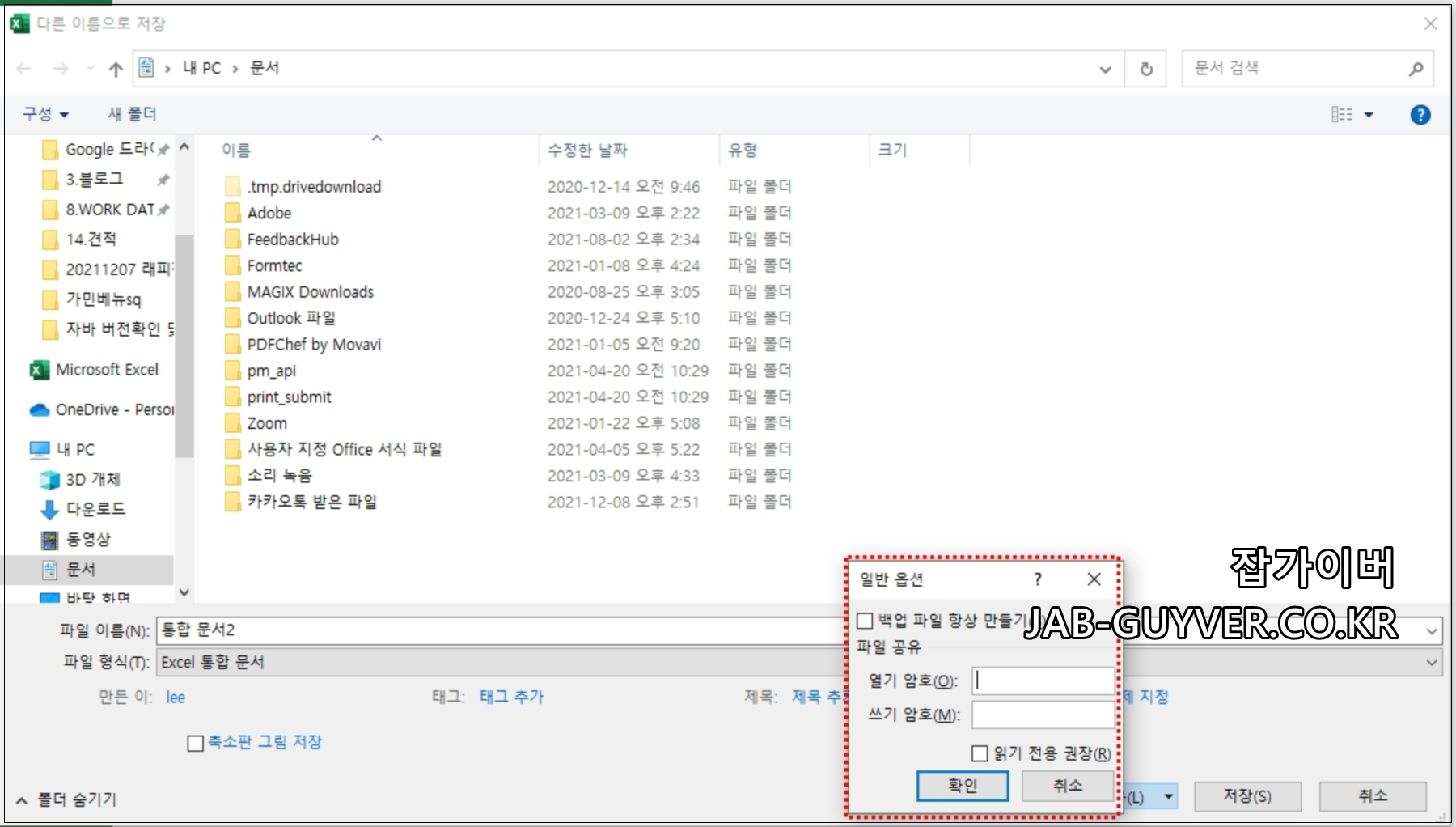Select Adobe folder icon
The image size is (1456, 827).
click(x=233, y=213)
